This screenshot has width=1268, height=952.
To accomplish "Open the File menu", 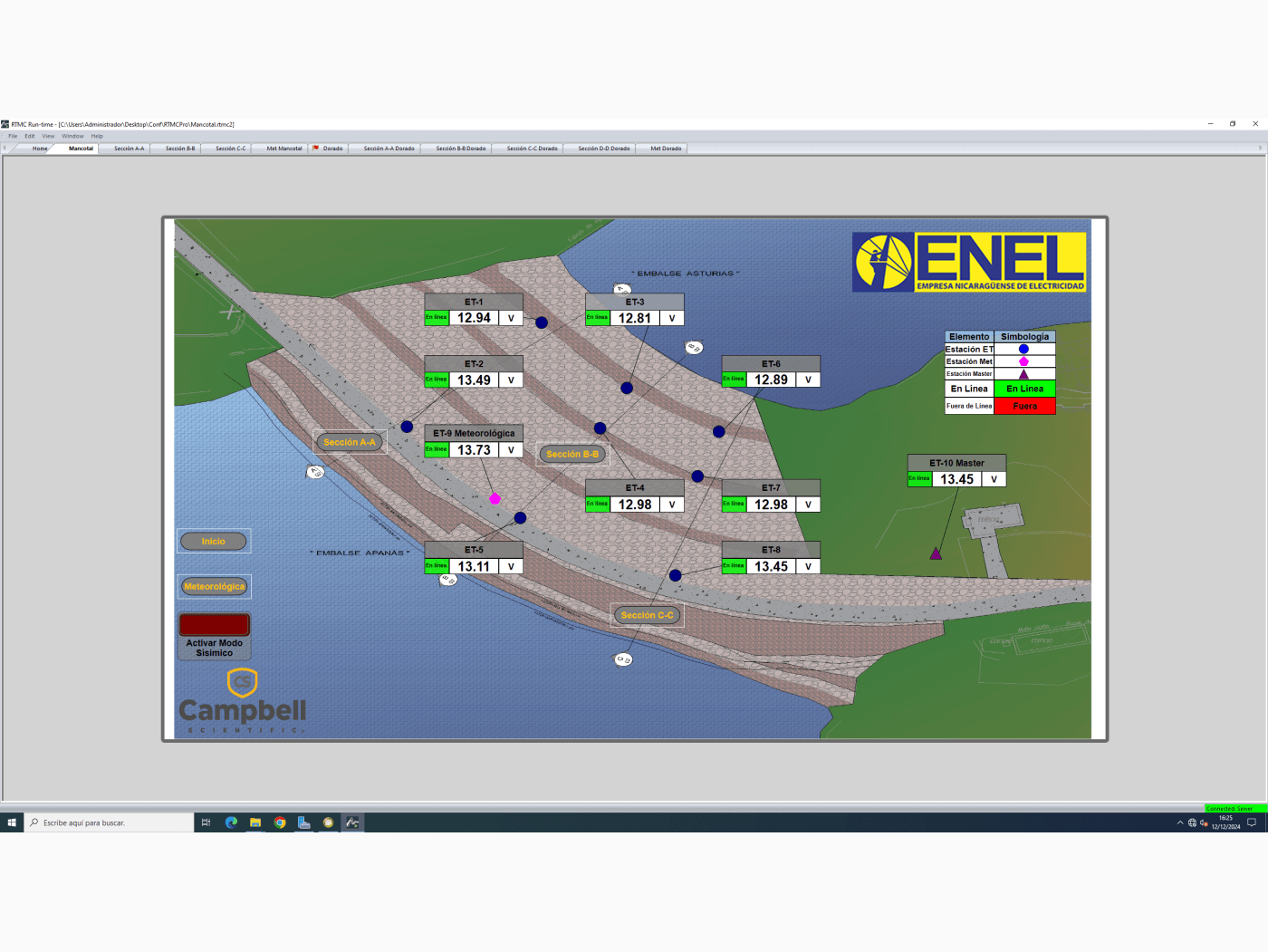I will (13, 136).
